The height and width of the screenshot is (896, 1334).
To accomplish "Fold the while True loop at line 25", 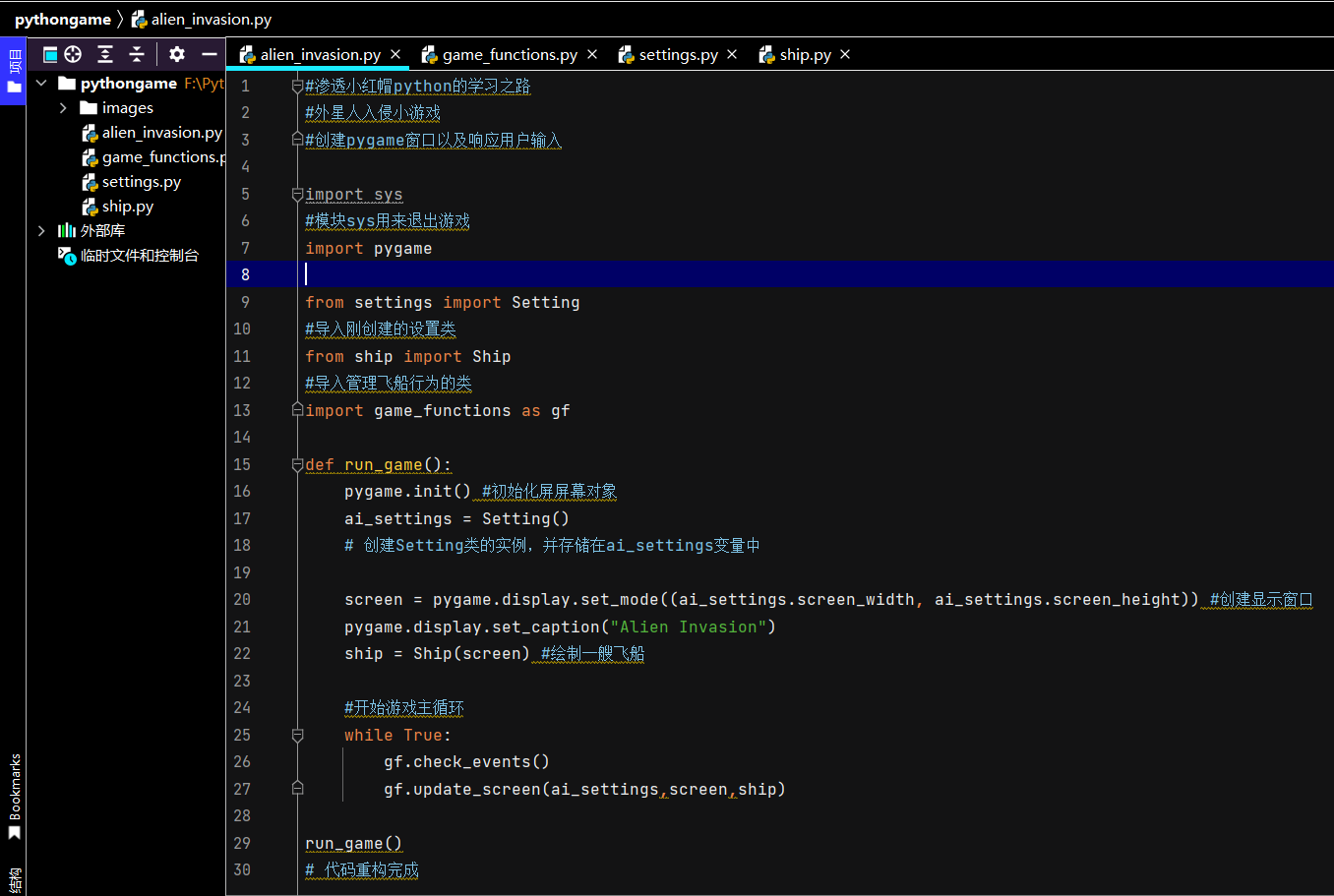I will click(x=297, y=735).
